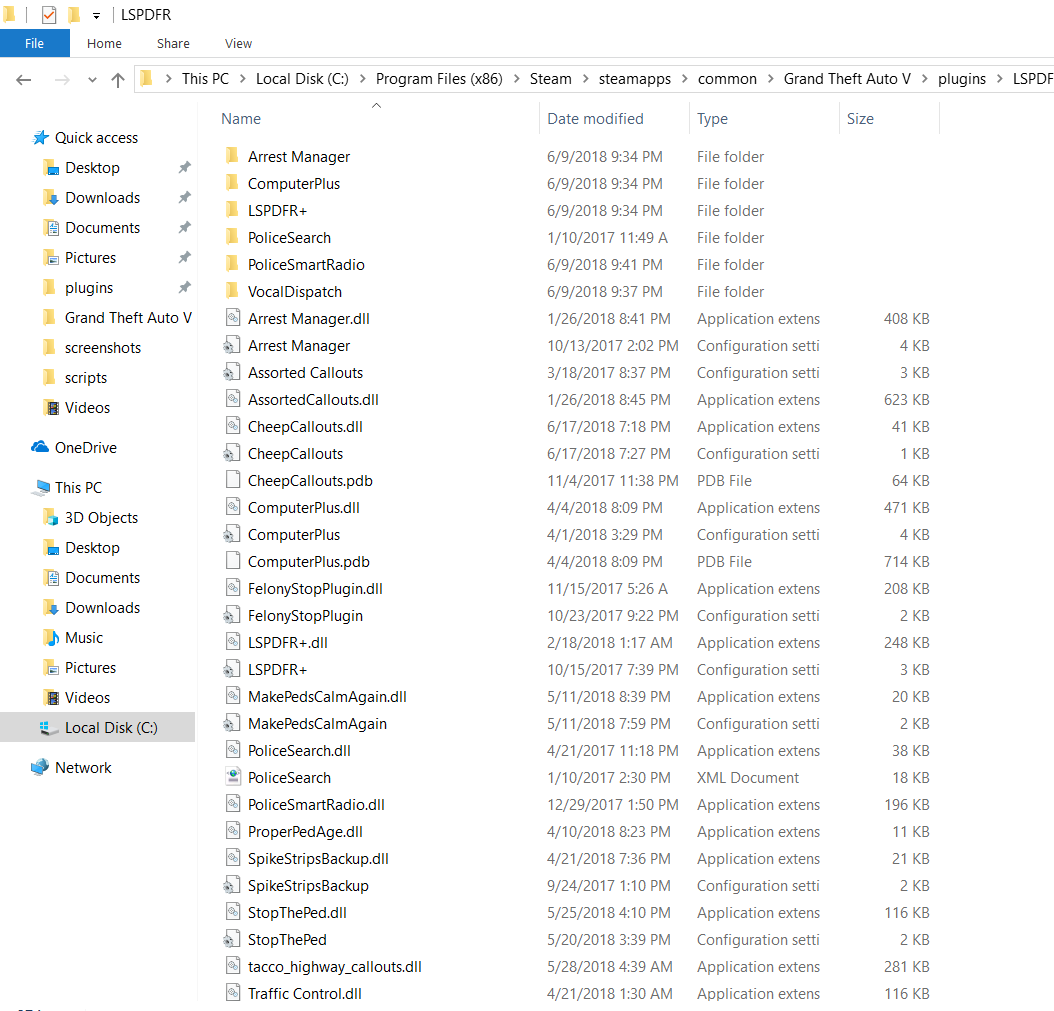Select the Arrest Manager folder icon
The height and width of the screenshot is (1011, 1054).
232,156
